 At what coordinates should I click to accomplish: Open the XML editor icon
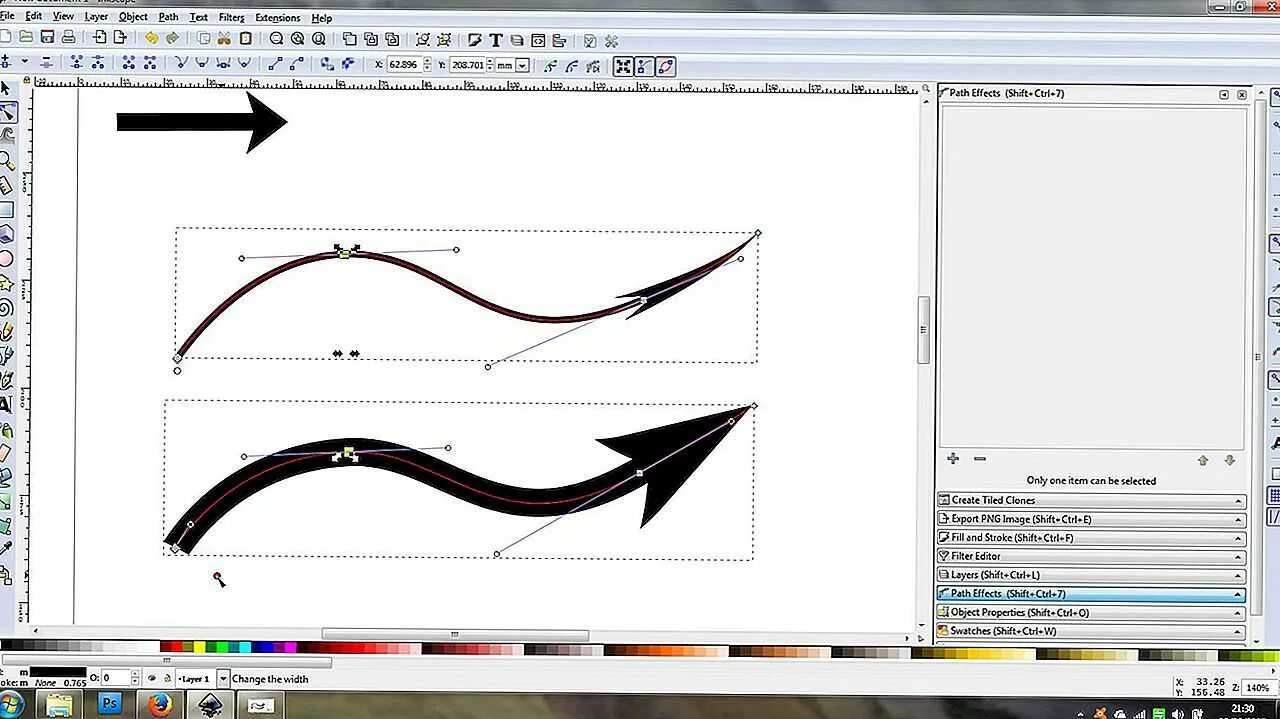[539, 40]
